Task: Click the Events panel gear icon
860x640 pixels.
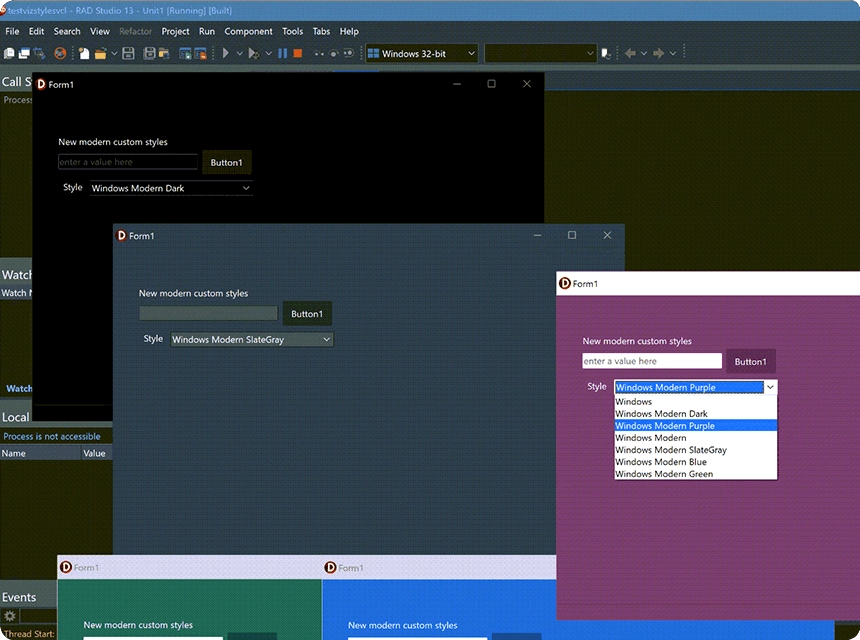Action: coord(10,616)
